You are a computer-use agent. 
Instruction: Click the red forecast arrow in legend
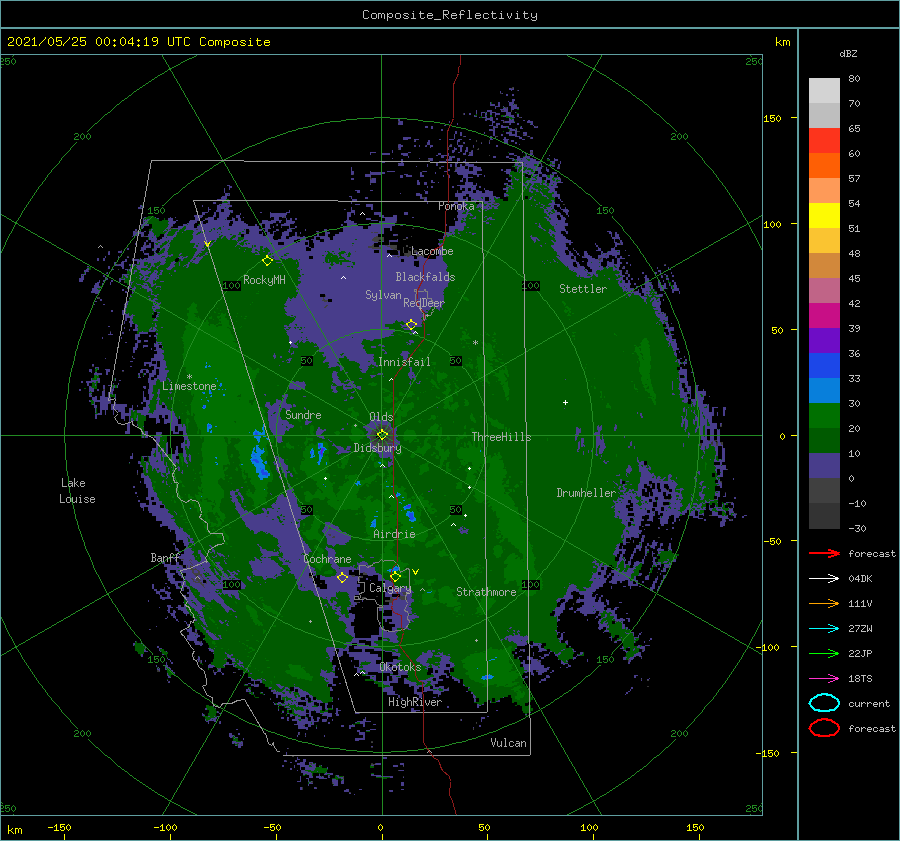coord(824,553)
